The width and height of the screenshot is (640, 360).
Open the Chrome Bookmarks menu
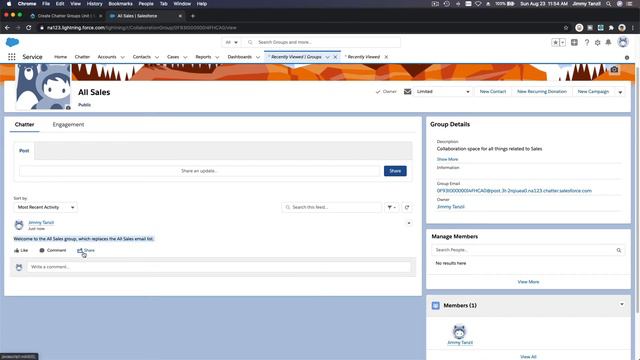(x=120, y=4)
